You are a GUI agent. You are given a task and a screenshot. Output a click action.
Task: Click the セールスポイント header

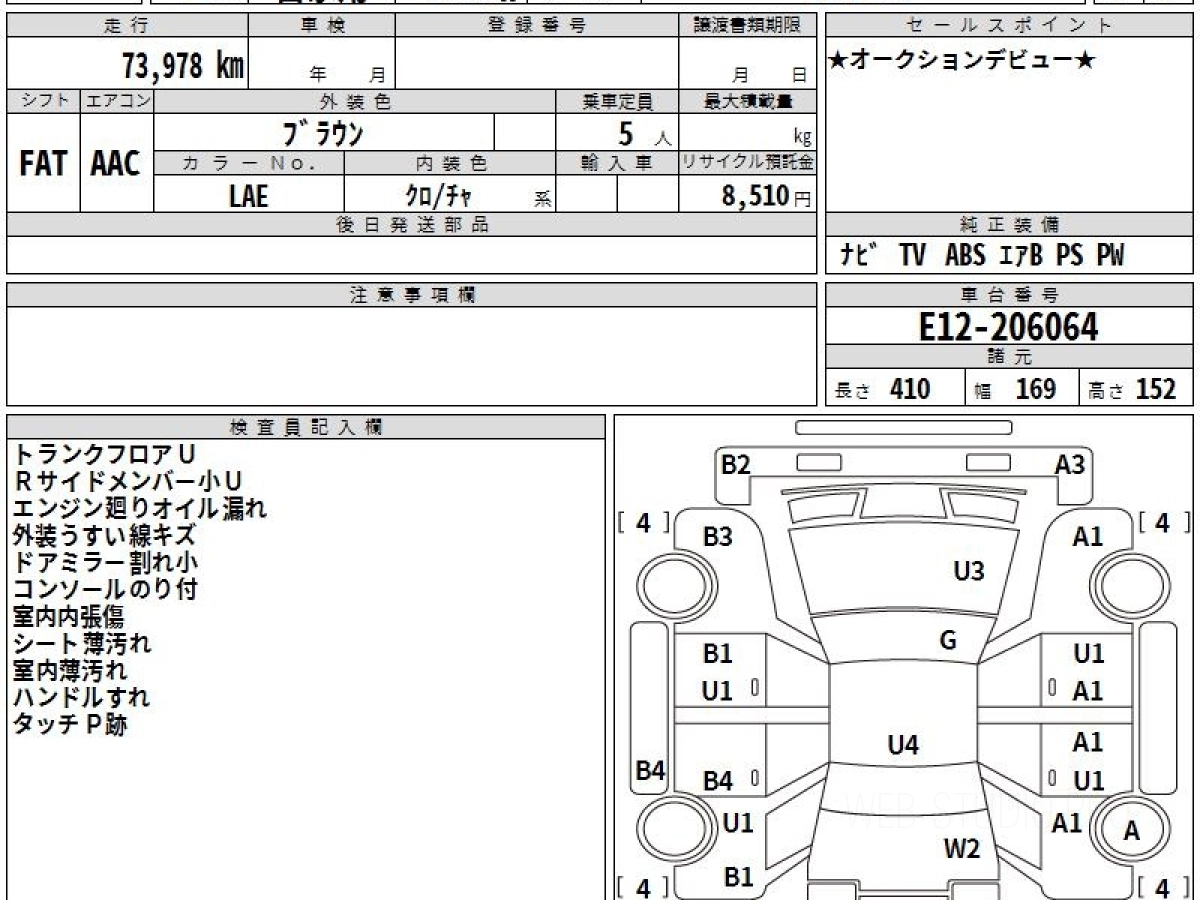pyautogui.click(x=1010, y=25)
